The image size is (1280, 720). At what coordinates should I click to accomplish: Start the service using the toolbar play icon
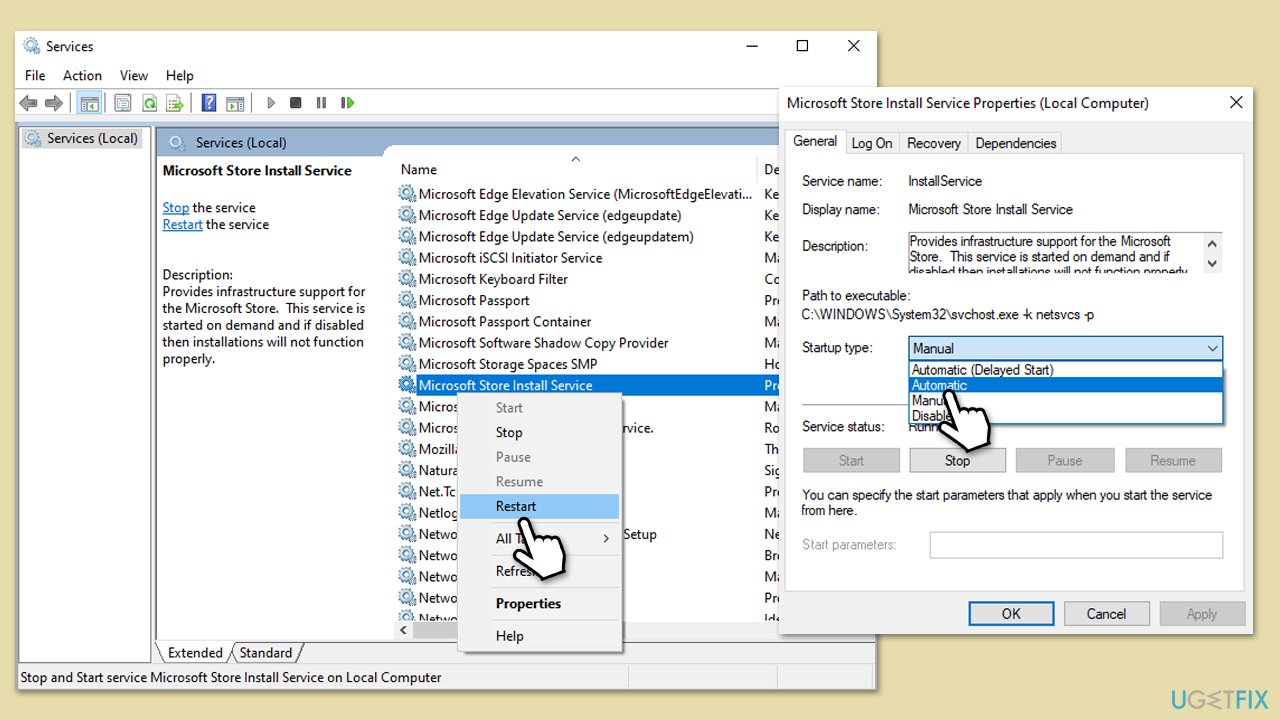[271, 102]
